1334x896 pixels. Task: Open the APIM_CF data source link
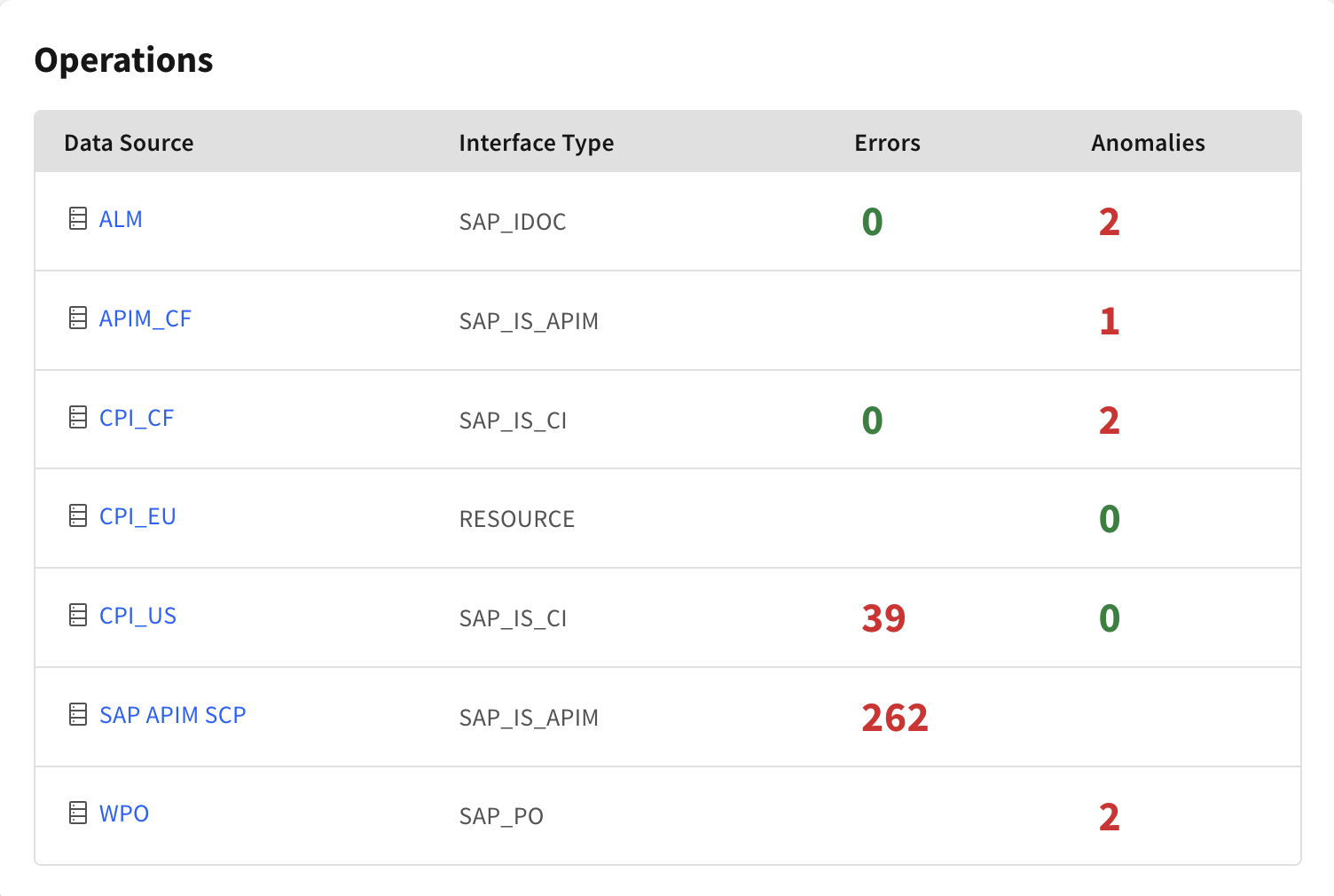point(145,318)
